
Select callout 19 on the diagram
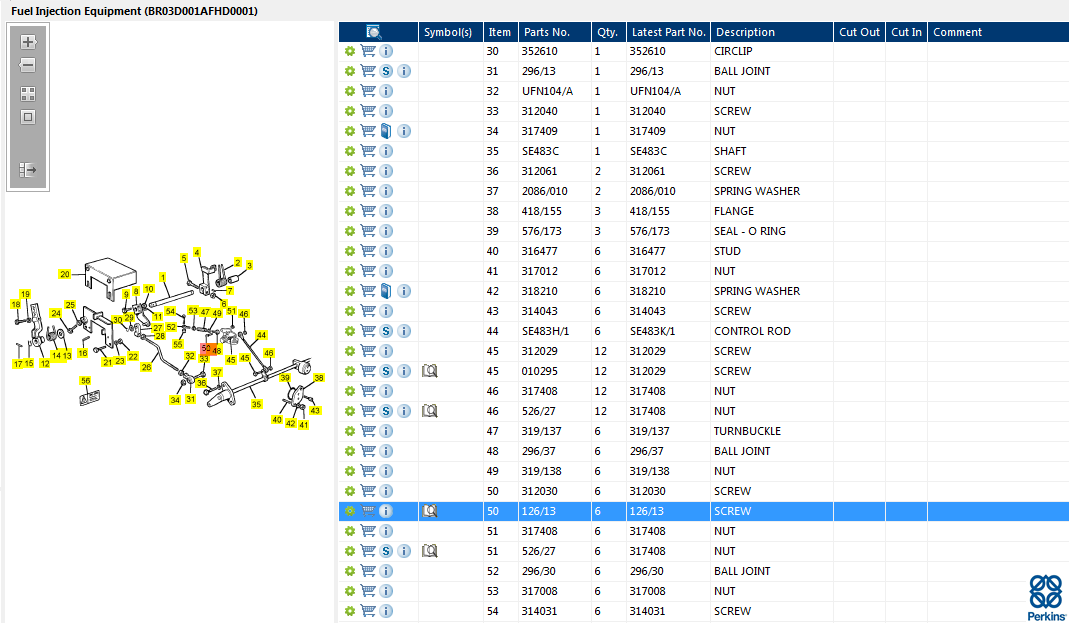click(x=25, y=294)
